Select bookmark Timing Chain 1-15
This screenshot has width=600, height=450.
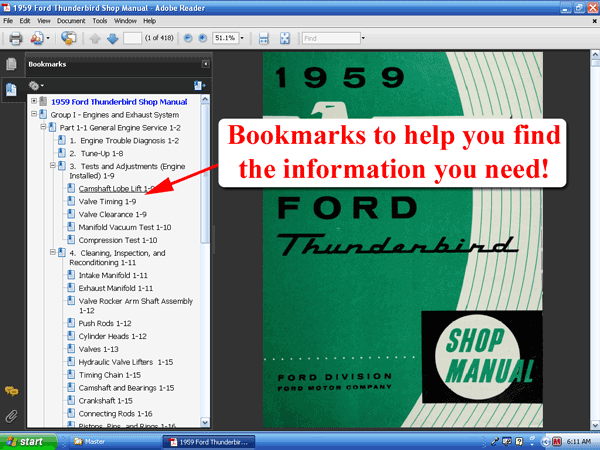coord(110,375)
